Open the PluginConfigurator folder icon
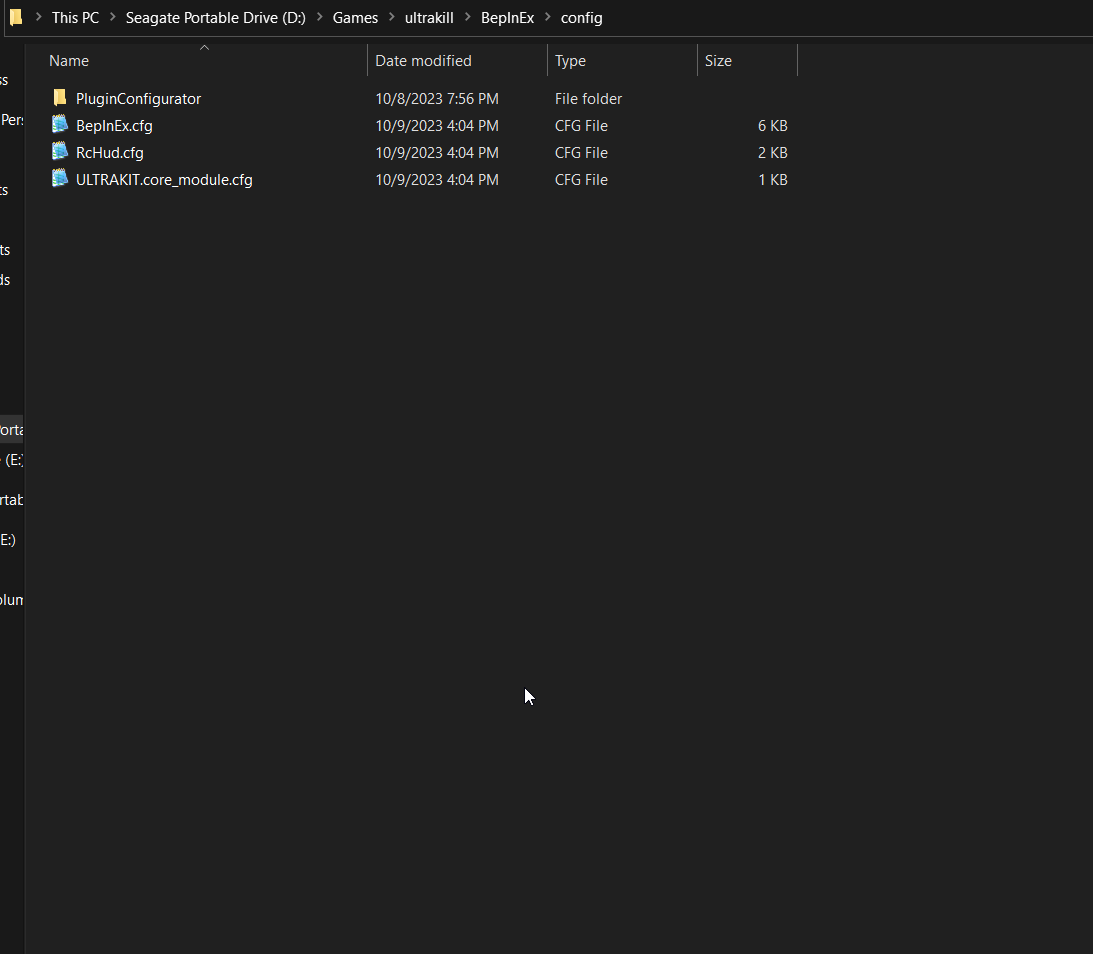This screenshot has height=954, width=1093. click(x=59, y=98)
